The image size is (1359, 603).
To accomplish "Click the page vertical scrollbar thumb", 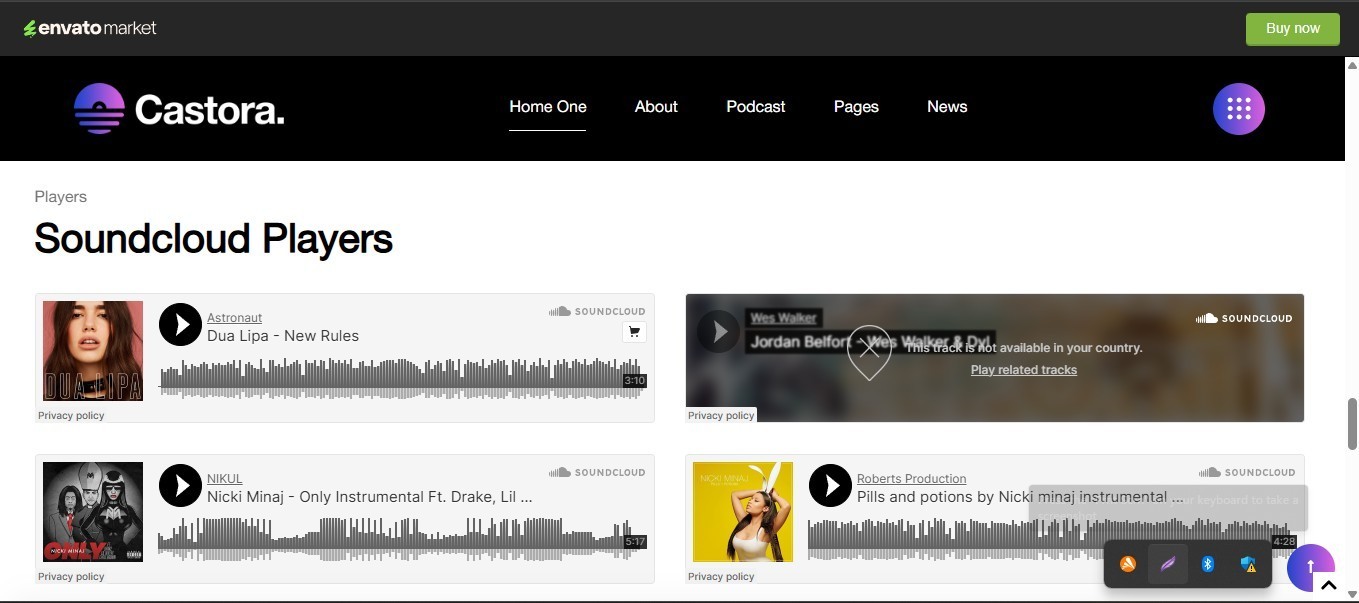I will pyautogui.click(x=1352, y=424).
